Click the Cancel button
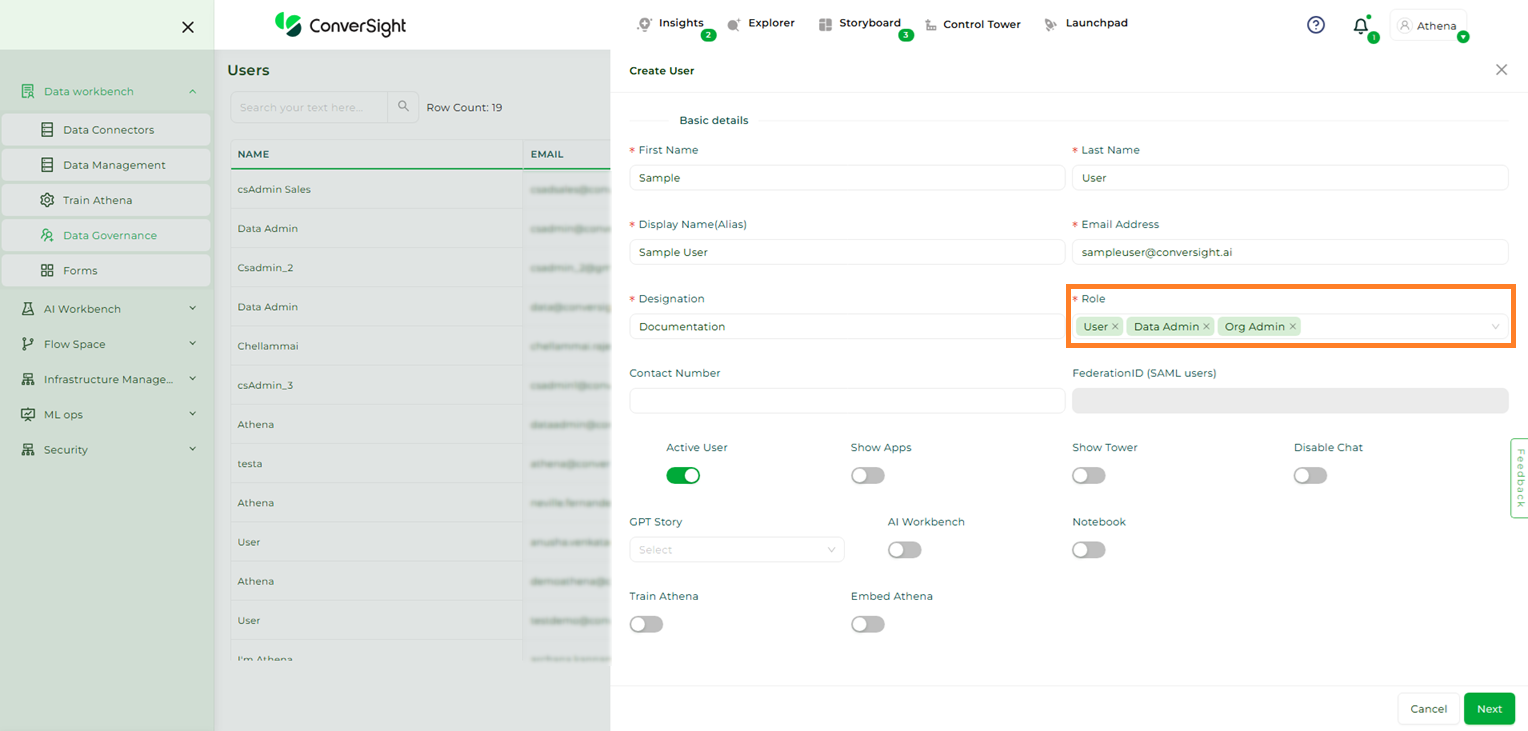 pyautogui.click(x=1428, y=709)
